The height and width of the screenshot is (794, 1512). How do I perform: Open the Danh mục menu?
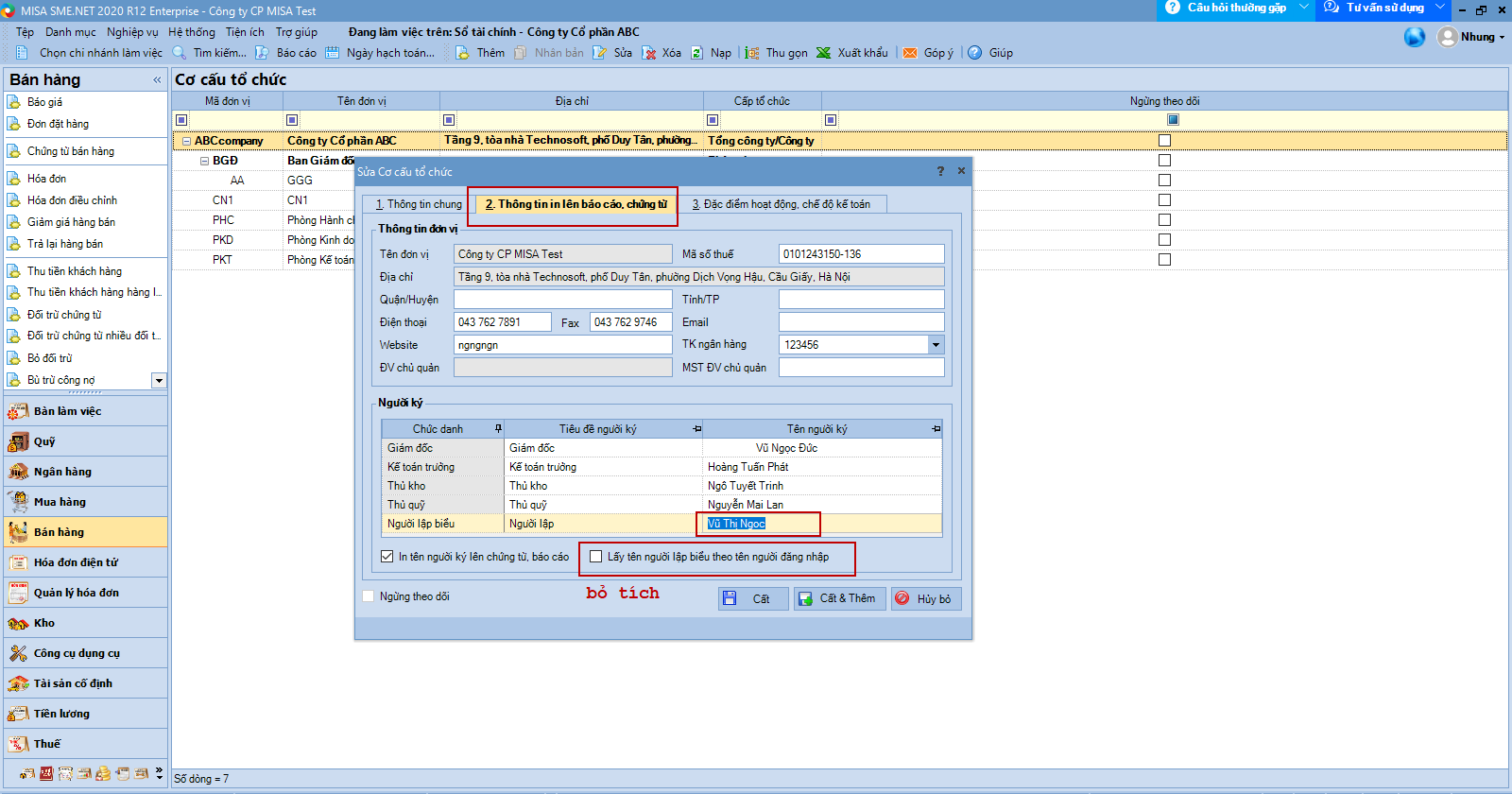(x=71, y=32)
